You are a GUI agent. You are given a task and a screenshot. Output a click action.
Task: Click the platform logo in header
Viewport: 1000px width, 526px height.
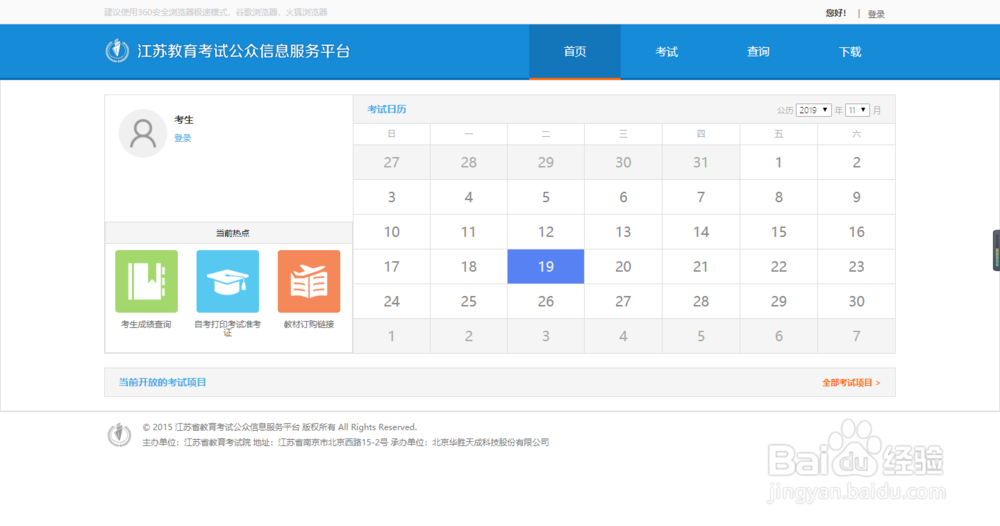pos(117,50)
